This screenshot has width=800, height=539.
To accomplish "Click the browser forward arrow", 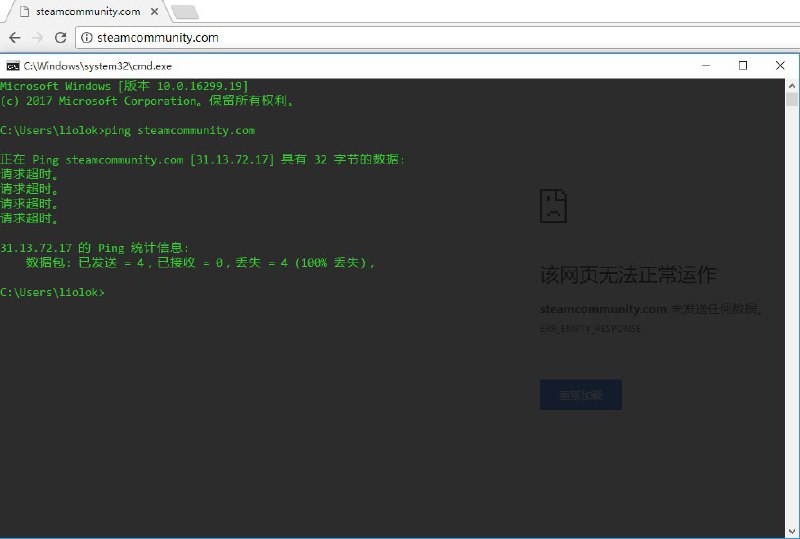I will pos(37,37).
